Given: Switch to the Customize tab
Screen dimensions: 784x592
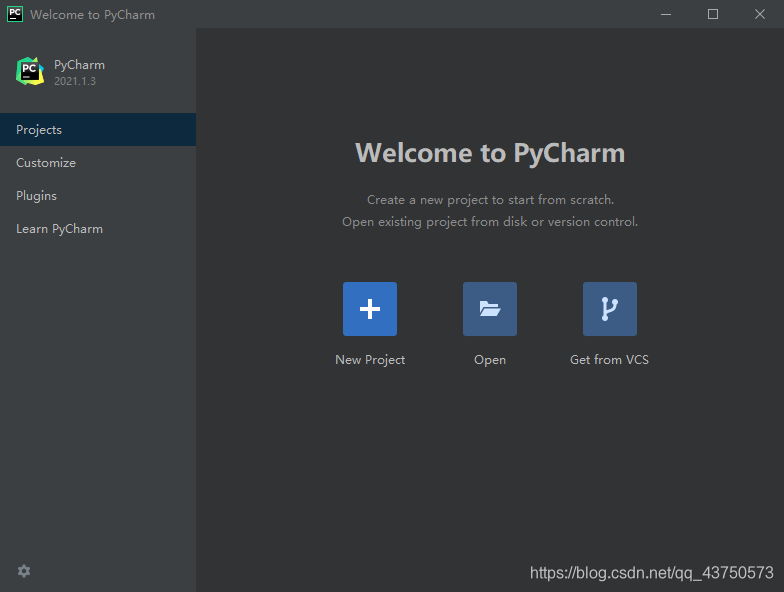Looking at the screenshot, I should click(98, 162).
